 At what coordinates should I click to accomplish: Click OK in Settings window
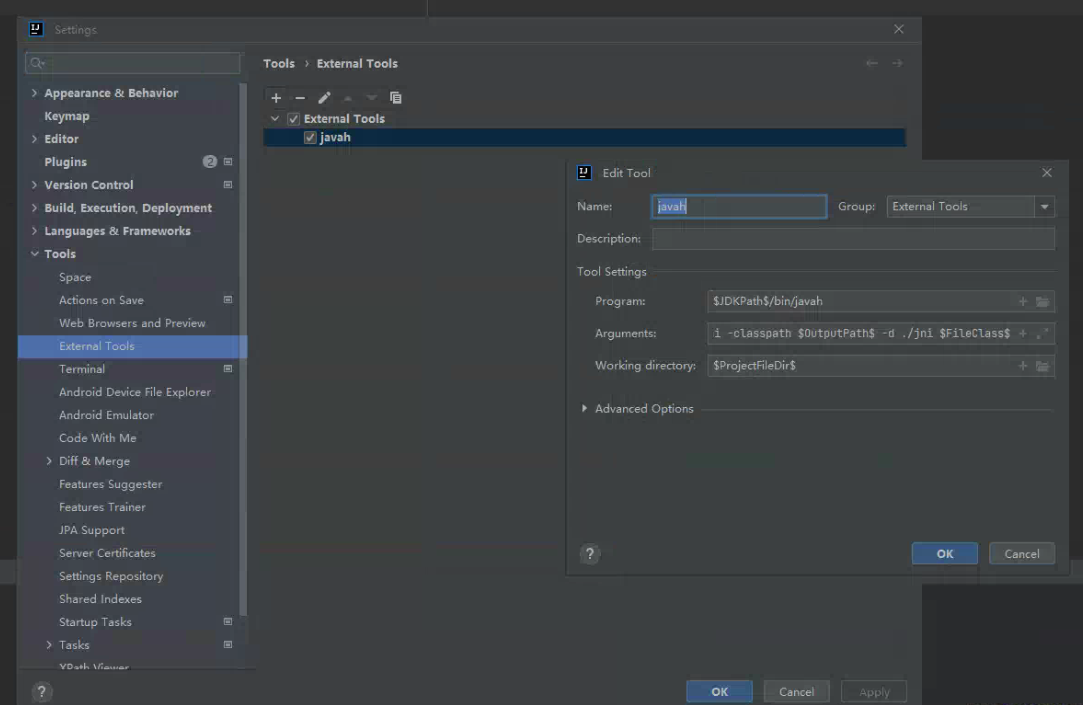[719, 691]
